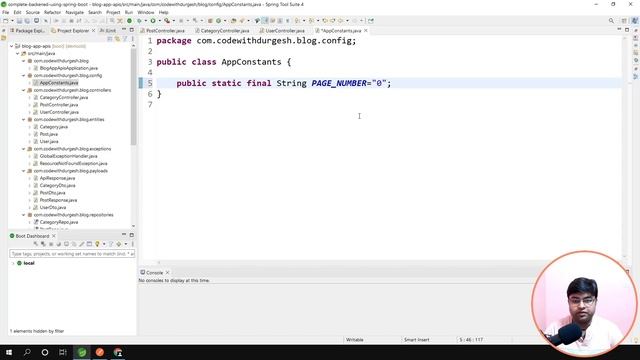Open the Window menu
640x360 pixels.
[146, 12]
